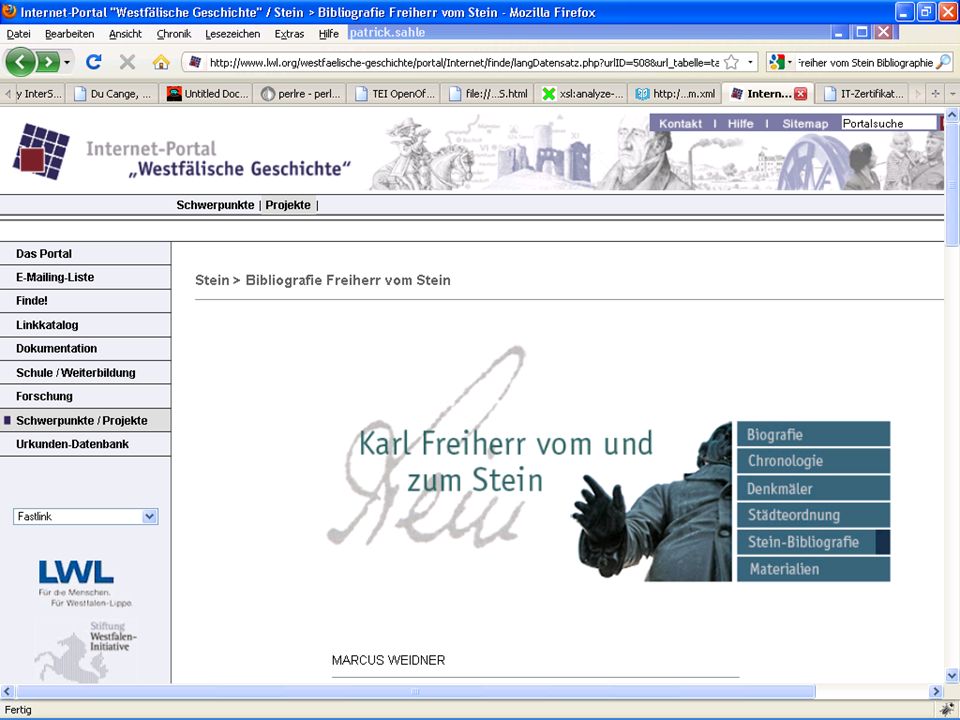Open the Materialien button
Viewport: 960px width, 720px height.
tap(813, 569)
